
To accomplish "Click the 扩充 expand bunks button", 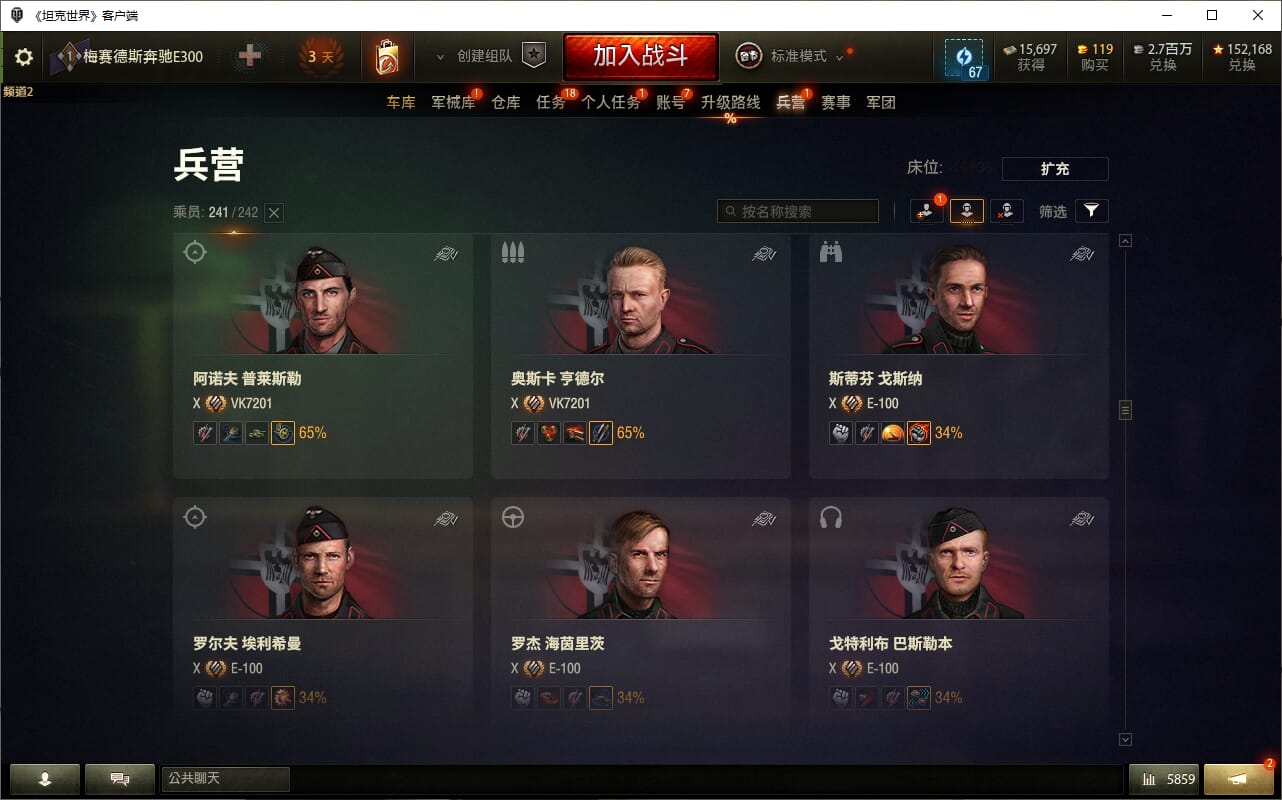I will [1055, 169].
